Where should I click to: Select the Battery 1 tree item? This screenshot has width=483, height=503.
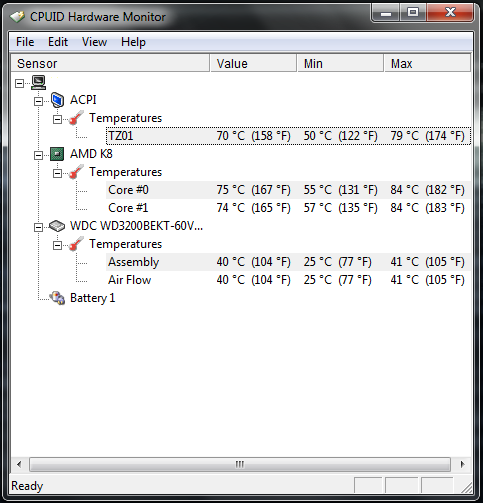click(x=93, y=298)
